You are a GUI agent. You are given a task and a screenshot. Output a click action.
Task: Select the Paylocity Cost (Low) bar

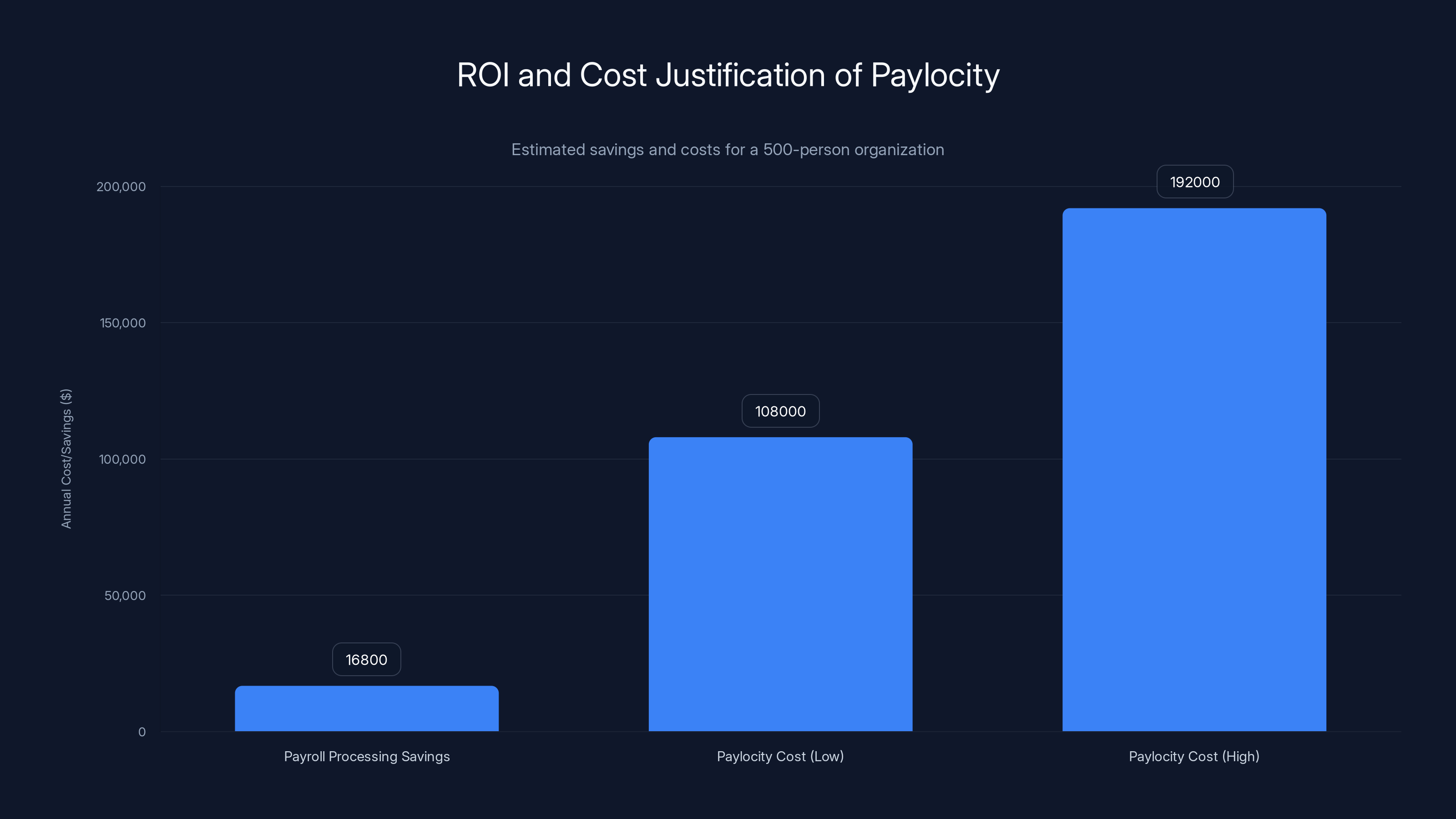(x=781, y=584)
